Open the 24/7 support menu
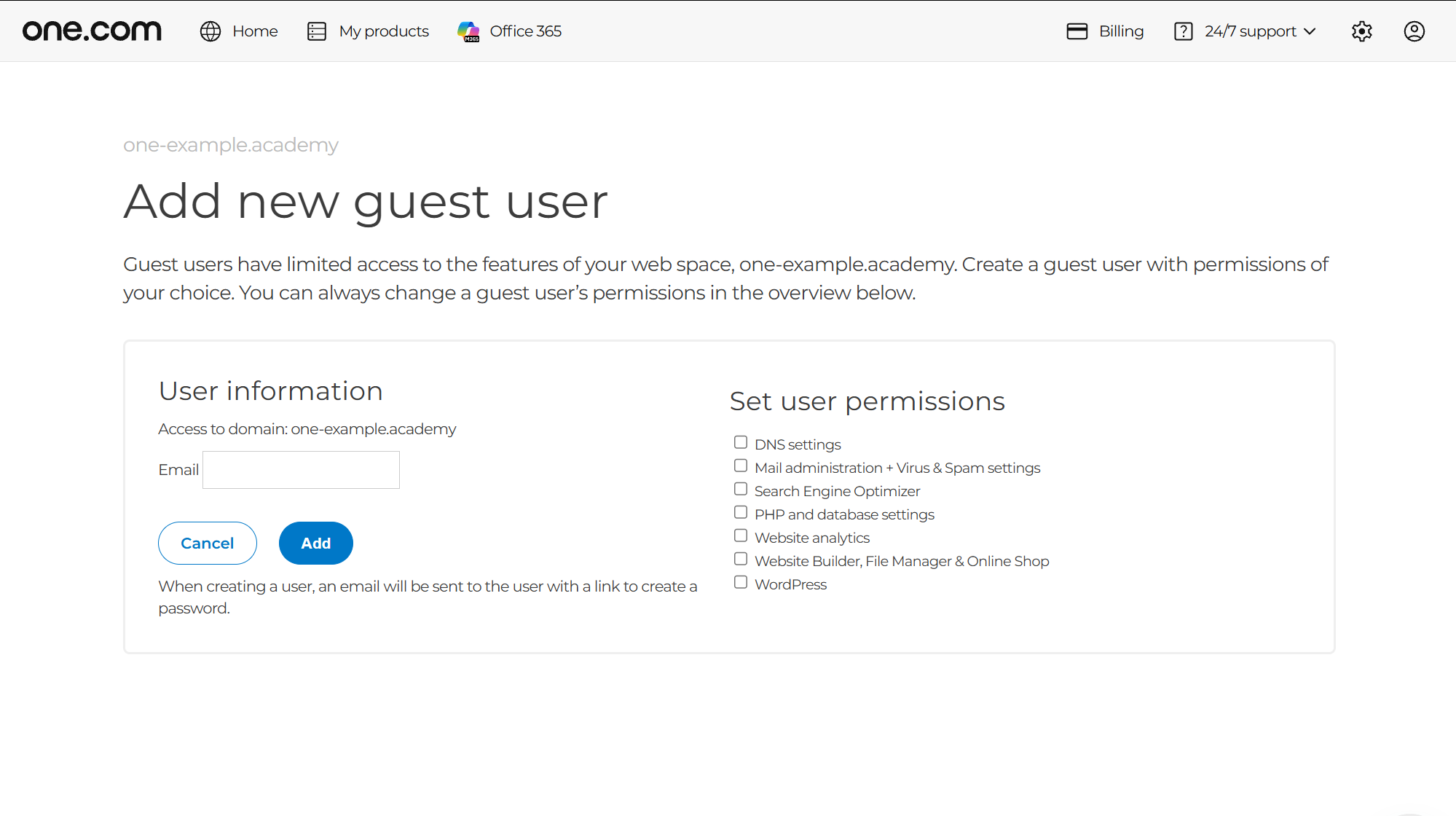This screenshot has width=1456, height=816. (x=1245, y=31)
